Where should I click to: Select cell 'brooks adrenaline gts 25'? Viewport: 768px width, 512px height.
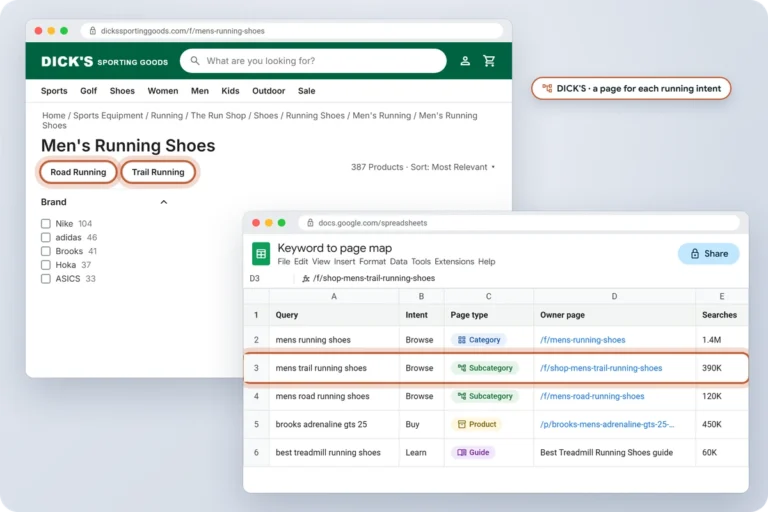coord(334,424)
